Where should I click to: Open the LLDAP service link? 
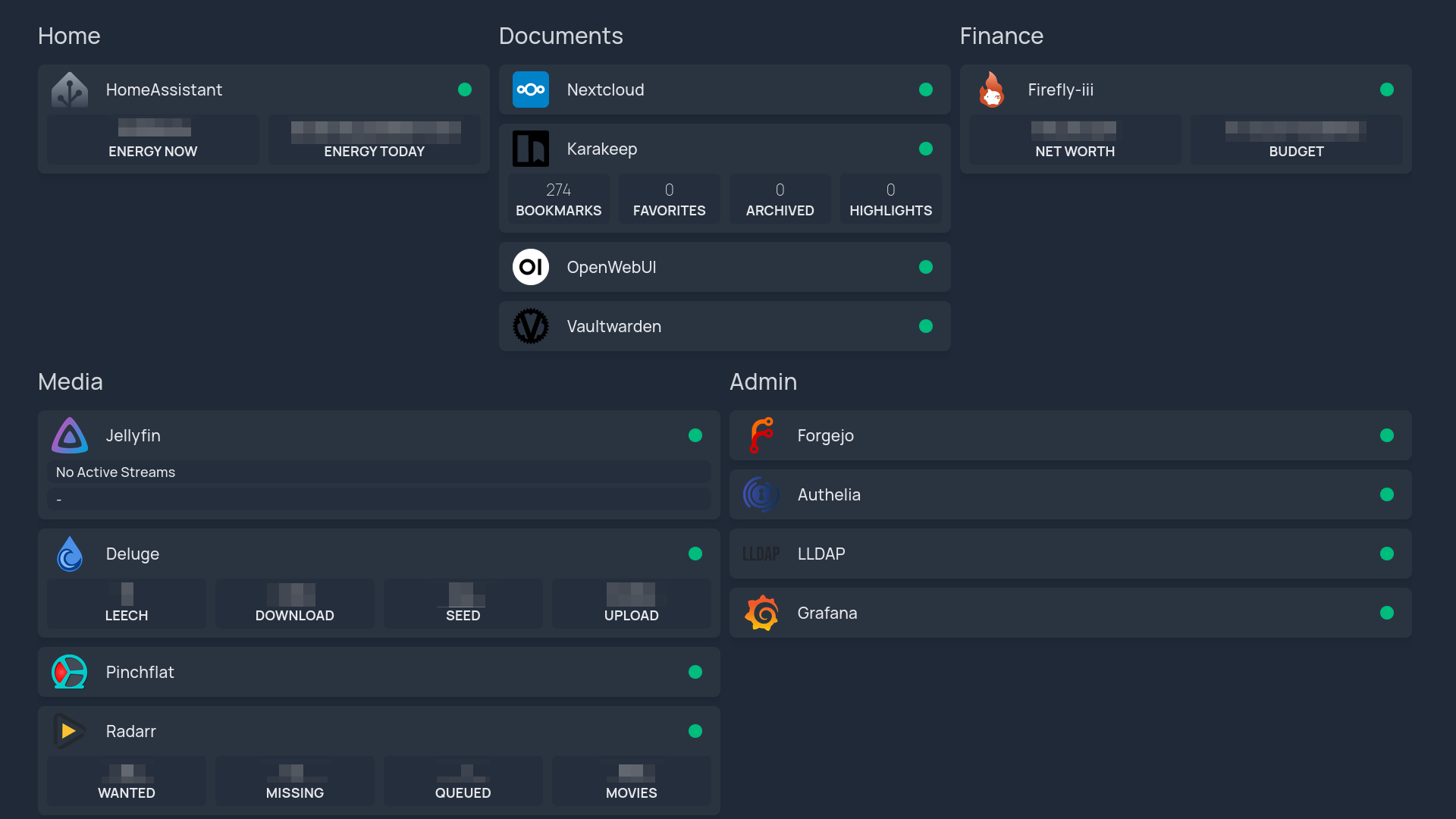pyautogui.click(x=821, y=554)
